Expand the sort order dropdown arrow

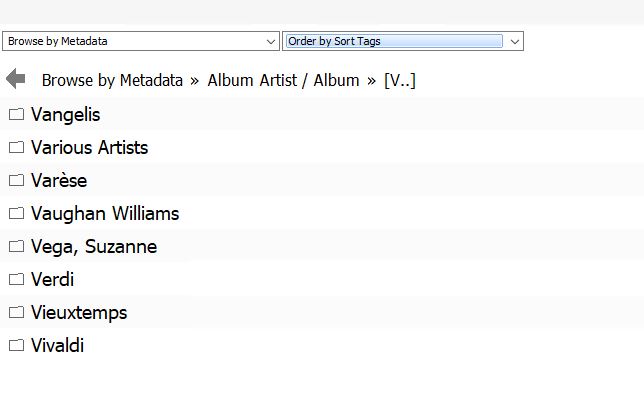tap(515, 41)
